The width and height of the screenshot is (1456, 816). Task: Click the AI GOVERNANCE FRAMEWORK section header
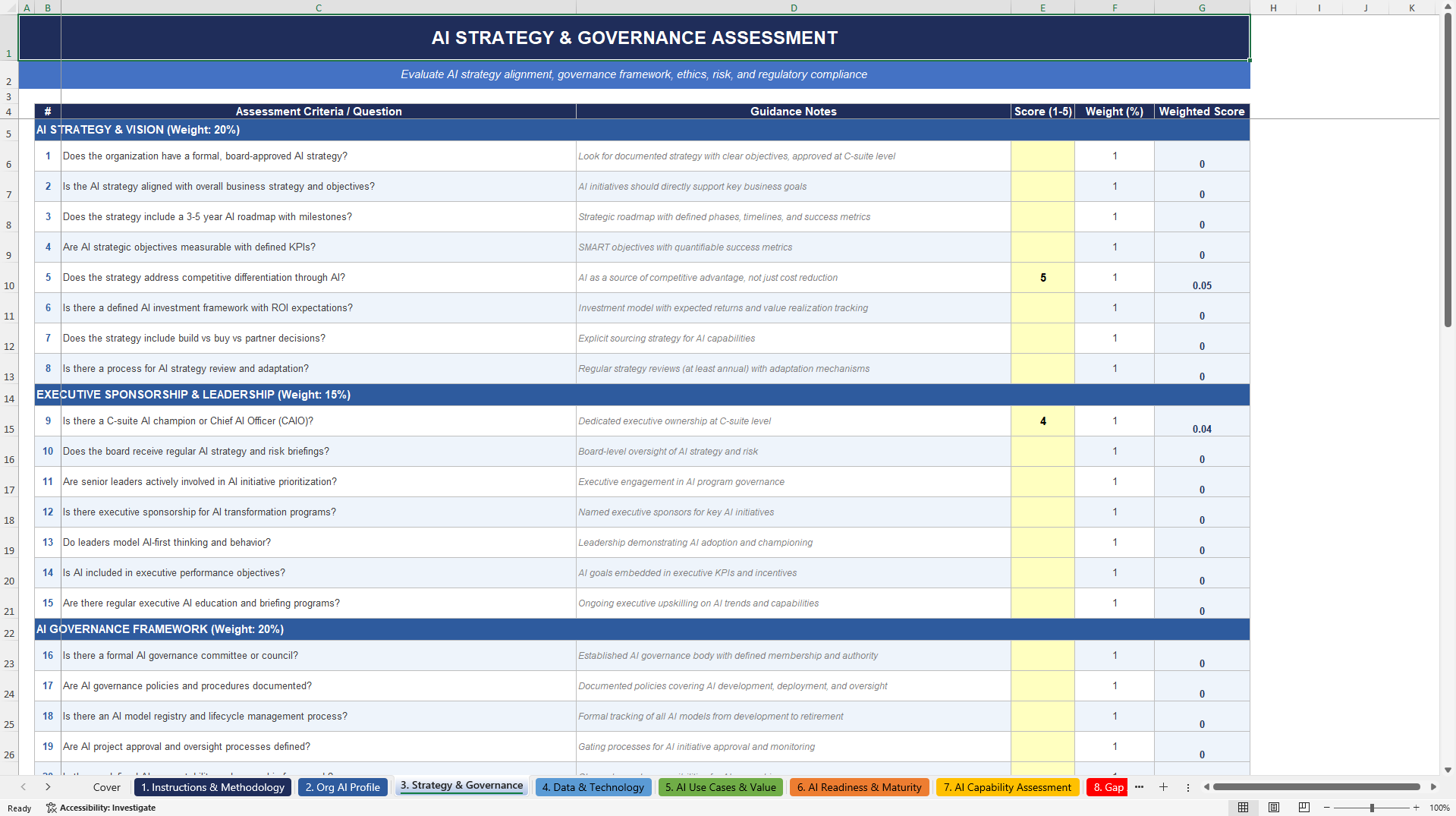642,629
